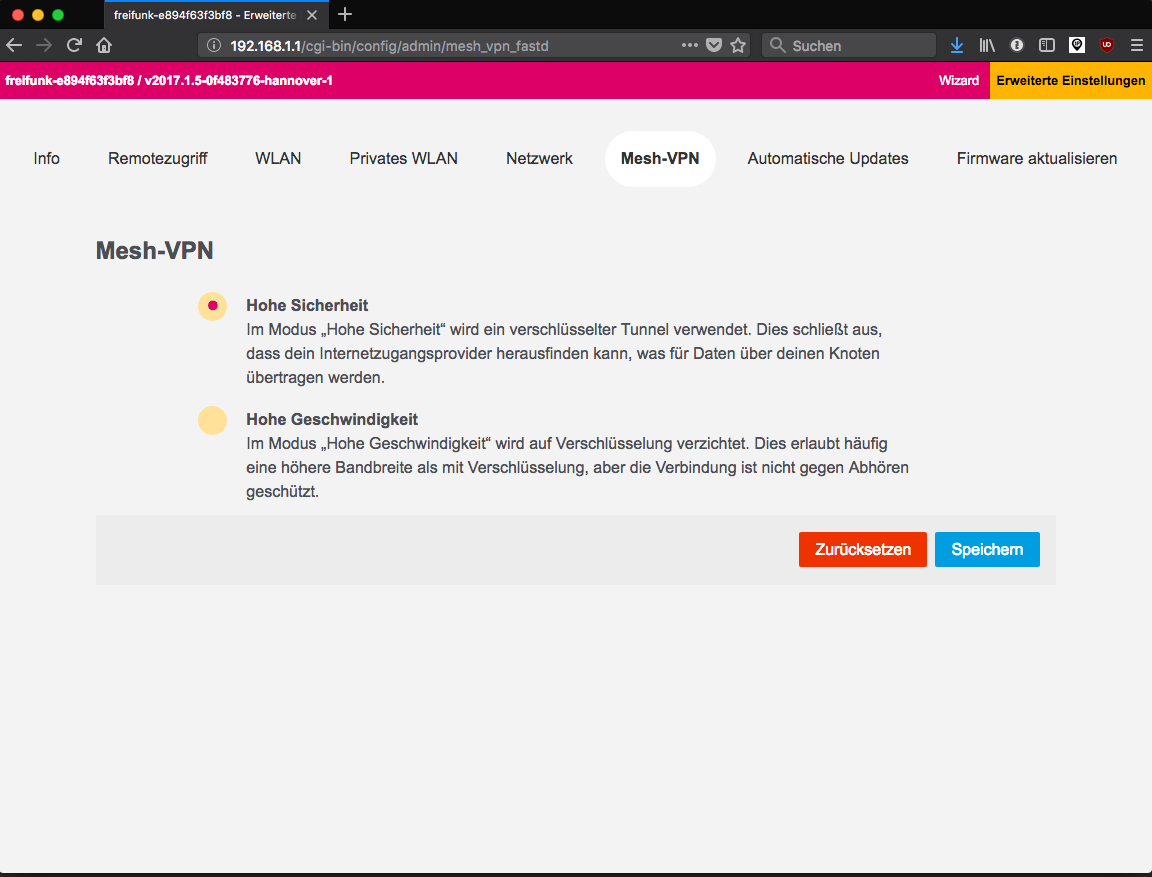The image size is (1152, 877).
Task: Select the Hohe Sicherheit radio option
Action: click(212, 306)
